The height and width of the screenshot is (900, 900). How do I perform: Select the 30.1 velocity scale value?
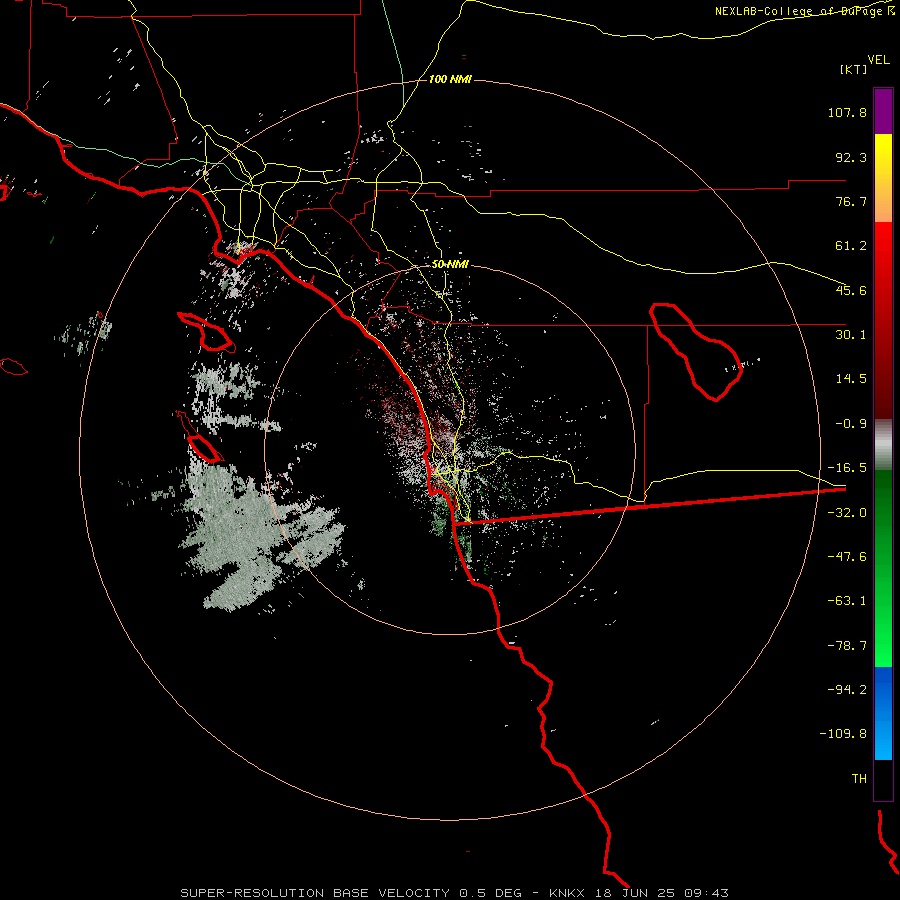tap(851, 335)
